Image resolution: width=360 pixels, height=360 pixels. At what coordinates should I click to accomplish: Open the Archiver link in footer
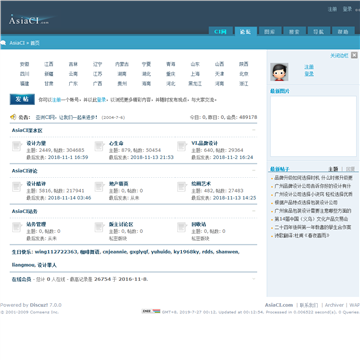coord(334,305)
